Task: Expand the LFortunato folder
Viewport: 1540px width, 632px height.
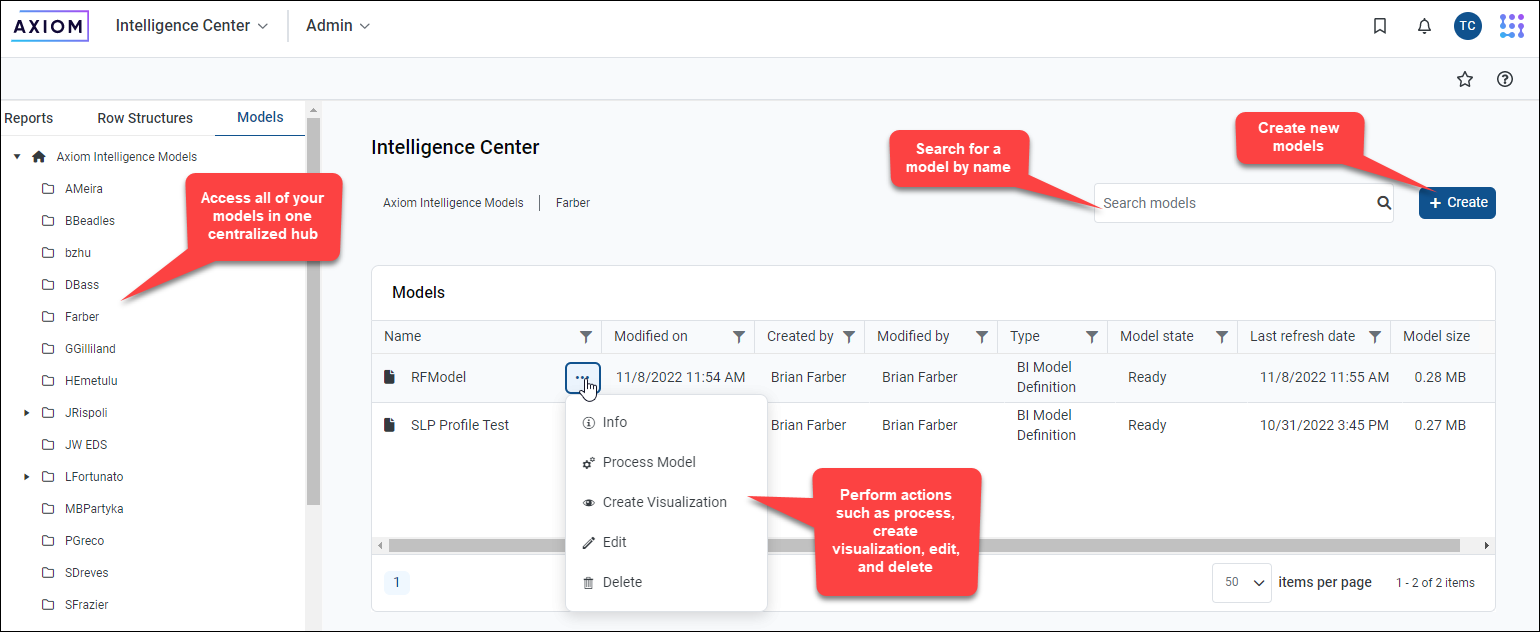Action: [x=27, y=477]
